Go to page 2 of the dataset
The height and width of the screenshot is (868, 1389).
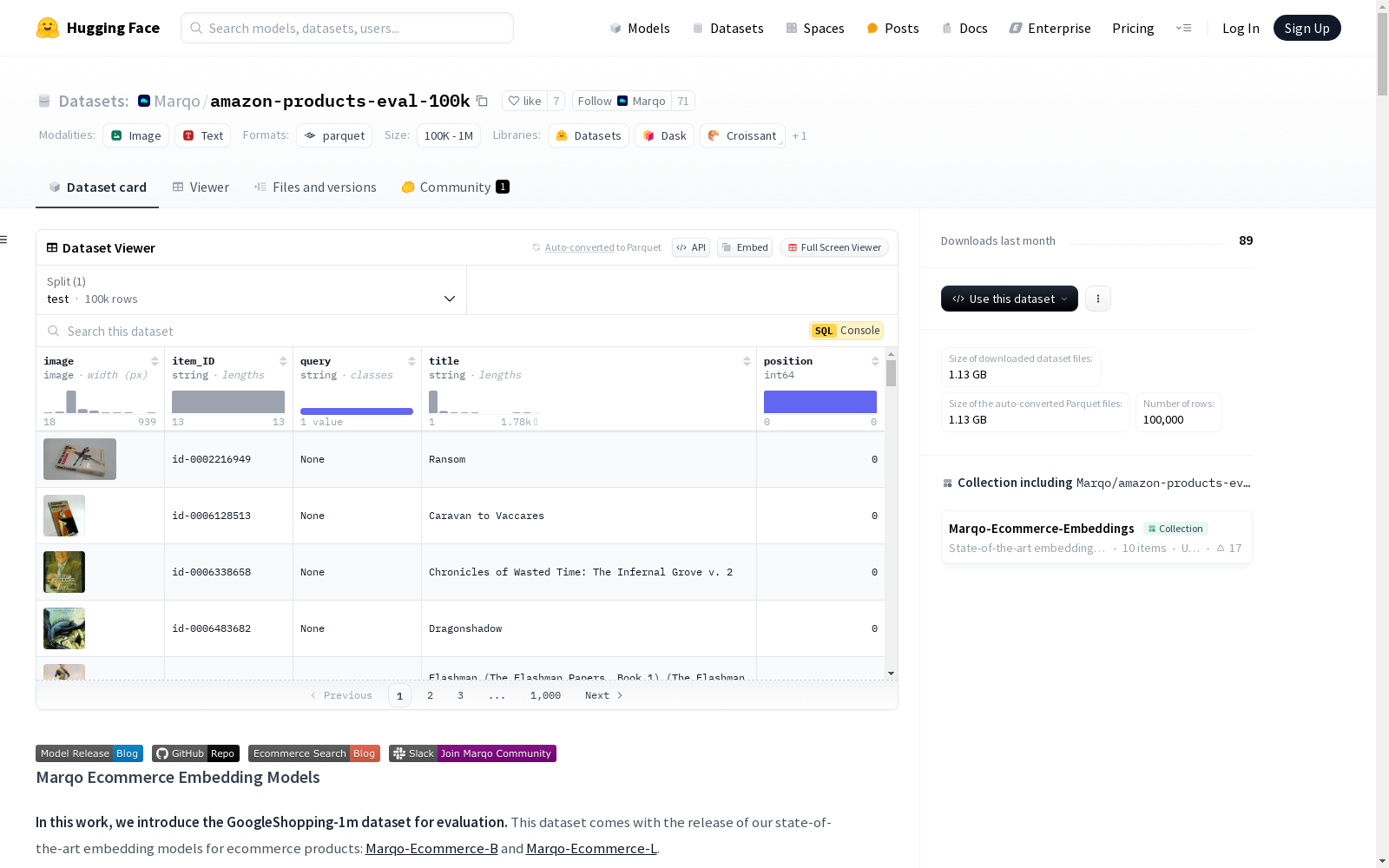click(x=430, y=695)
